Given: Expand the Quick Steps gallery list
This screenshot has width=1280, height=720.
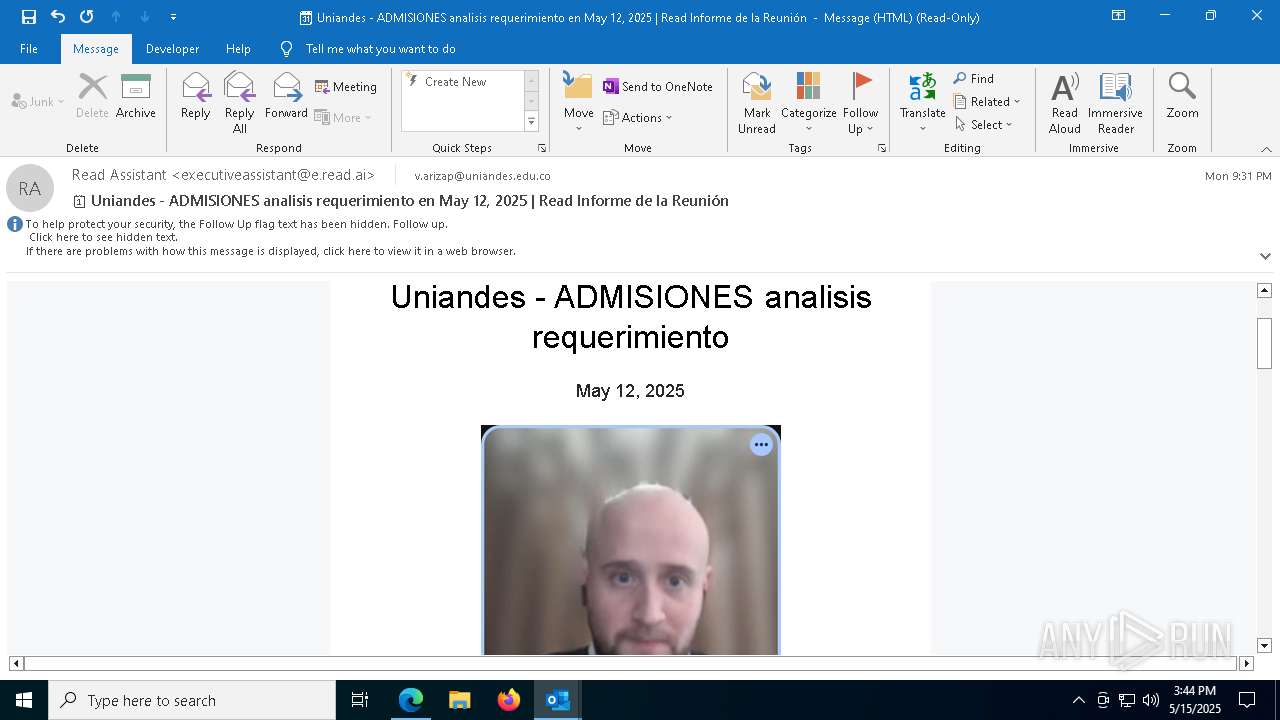Looking at the screenshot, I should tap(531, 122).
